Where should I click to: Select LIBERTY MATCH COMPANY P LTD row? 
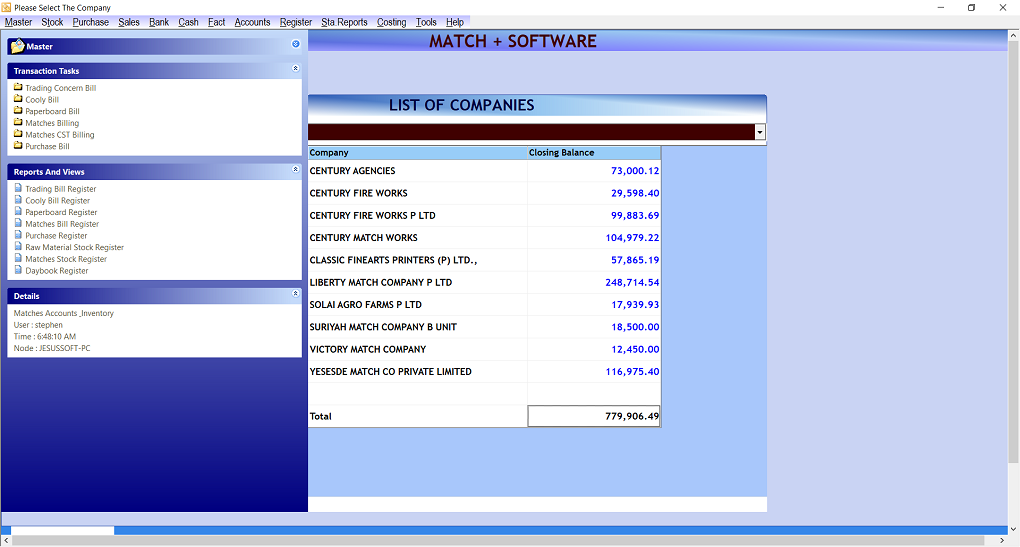coord(381,282)
